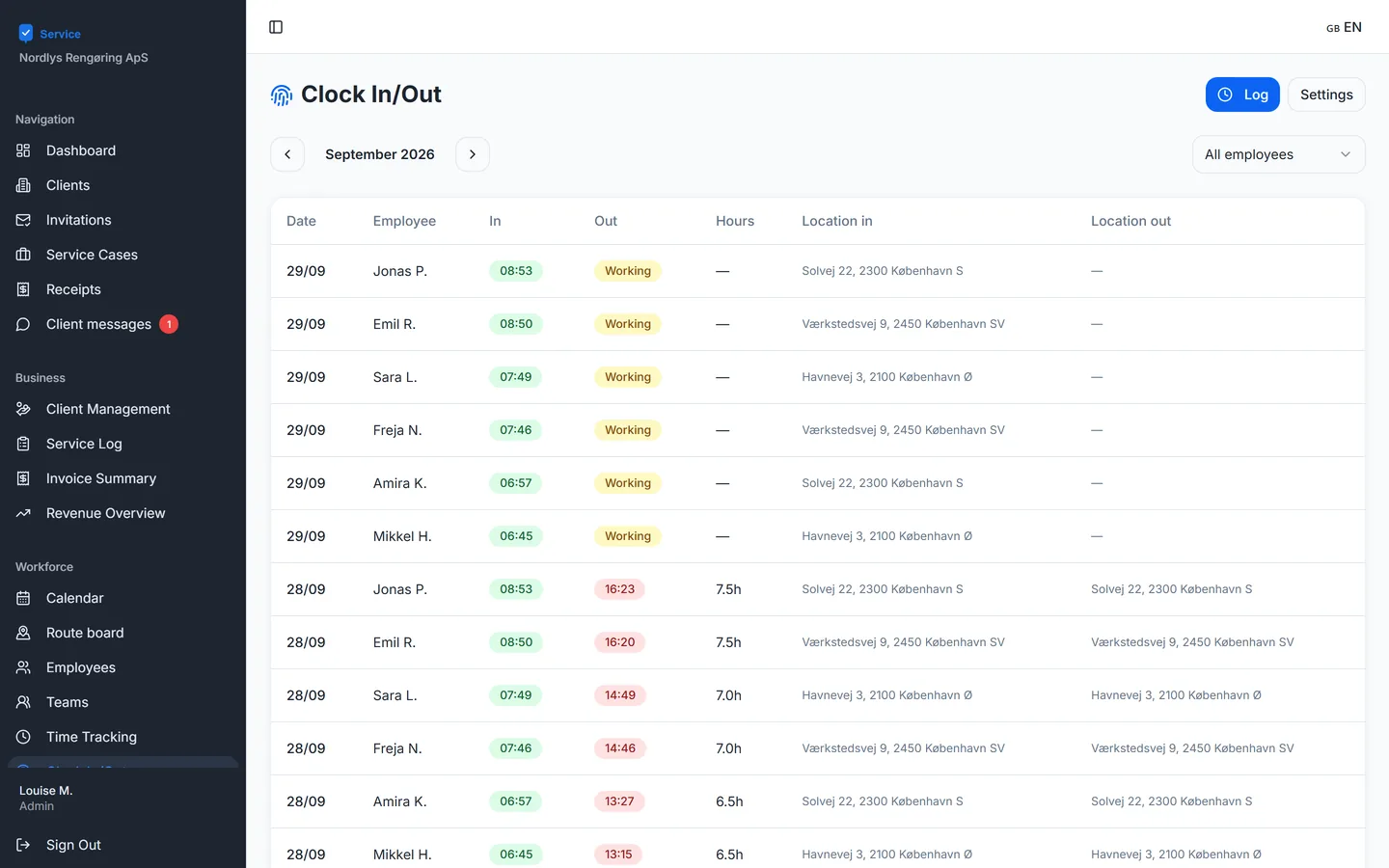The height and width of the screenshot is (868, 1389).
Task: Click the Revenue Overview trend icon
Action: (x=23, y=513)
